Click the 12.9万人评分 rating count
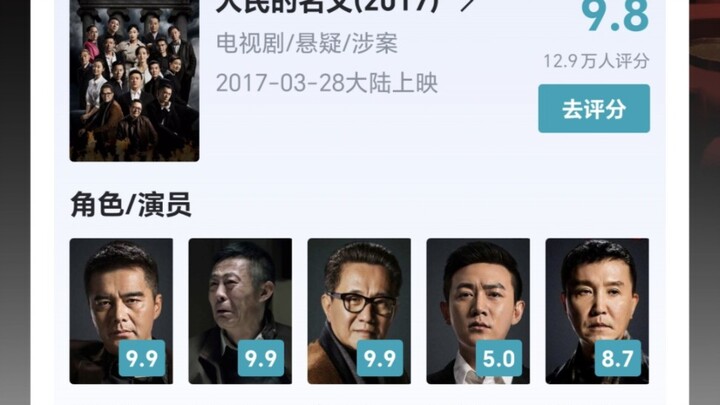 596,61
